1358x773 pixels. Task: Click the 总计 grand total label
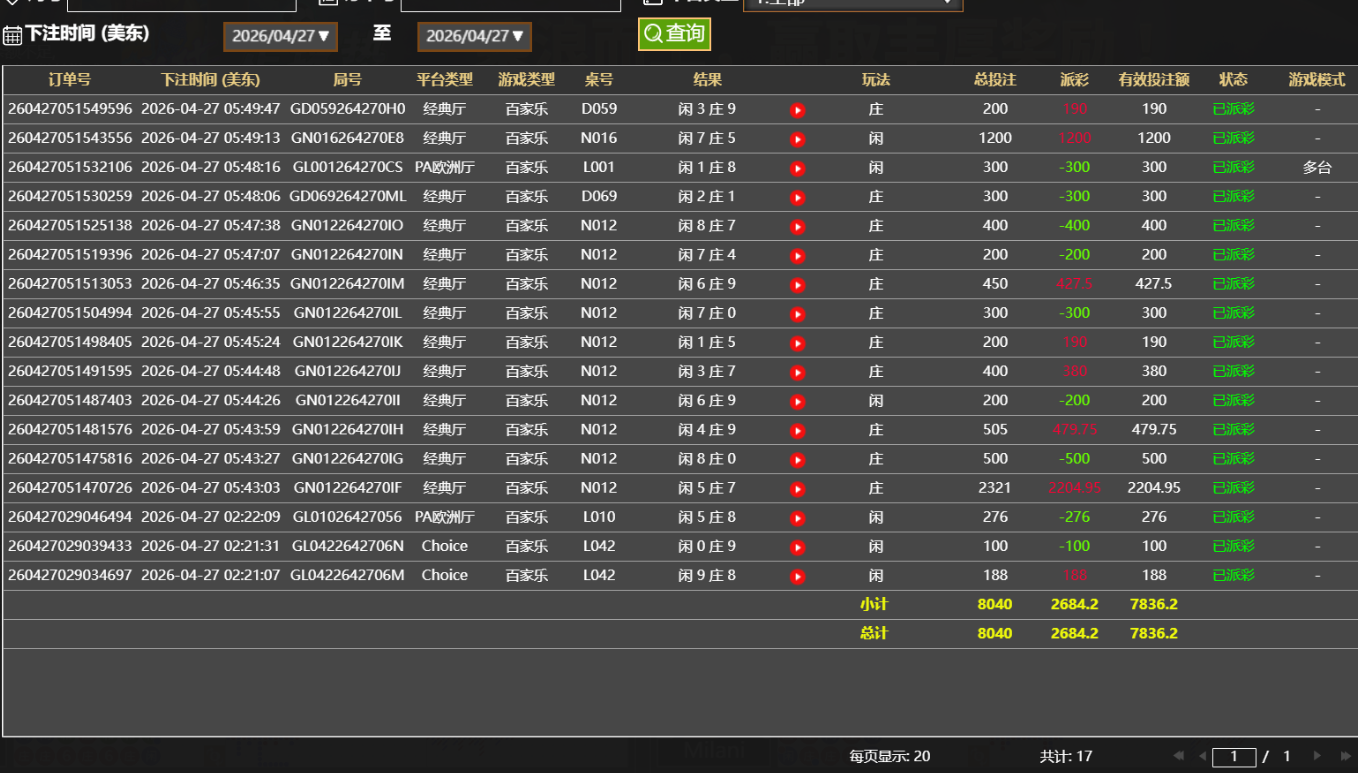(x=874, y=633)
